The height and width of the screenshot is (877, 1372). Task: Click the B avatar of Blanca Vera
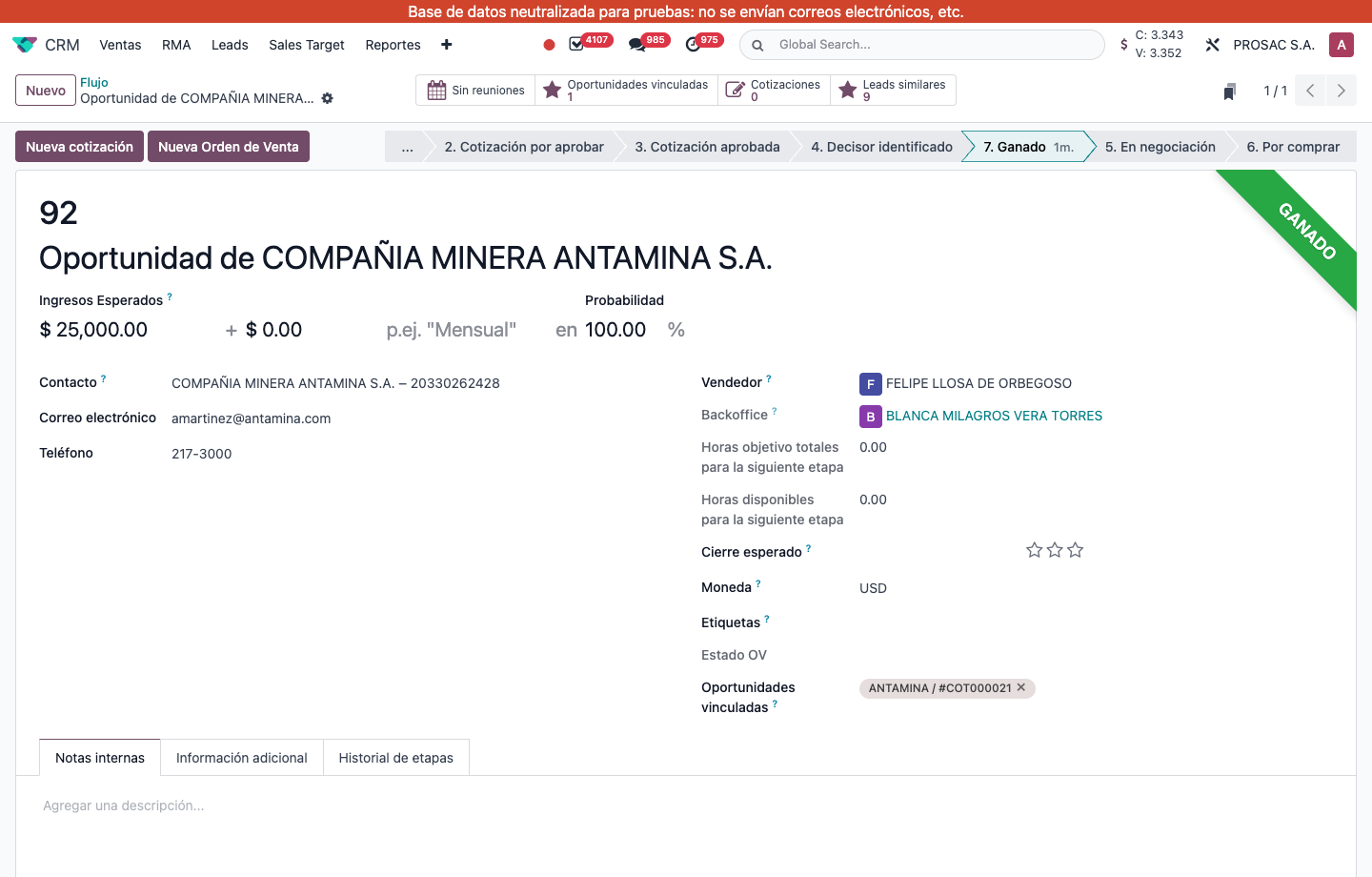click(870, 417)
